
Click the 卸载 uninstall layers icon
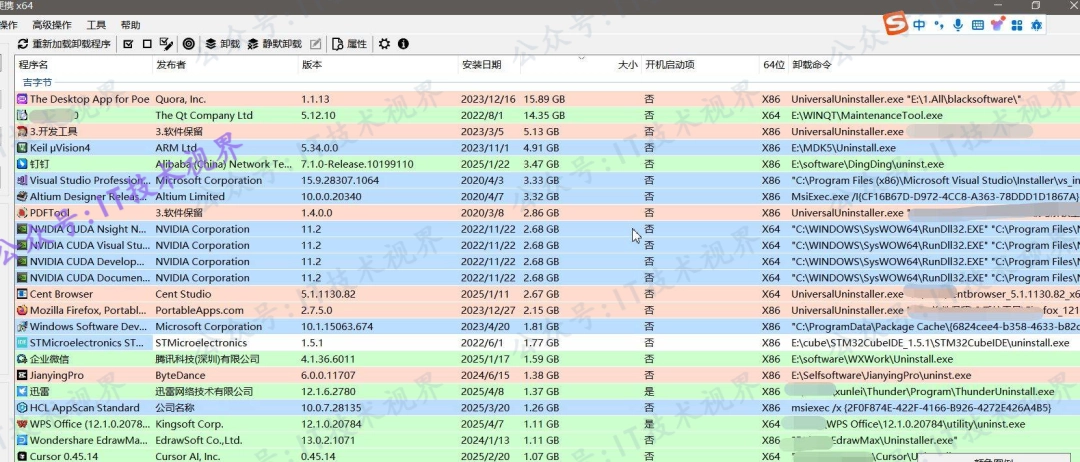click(x=211, y=44)
